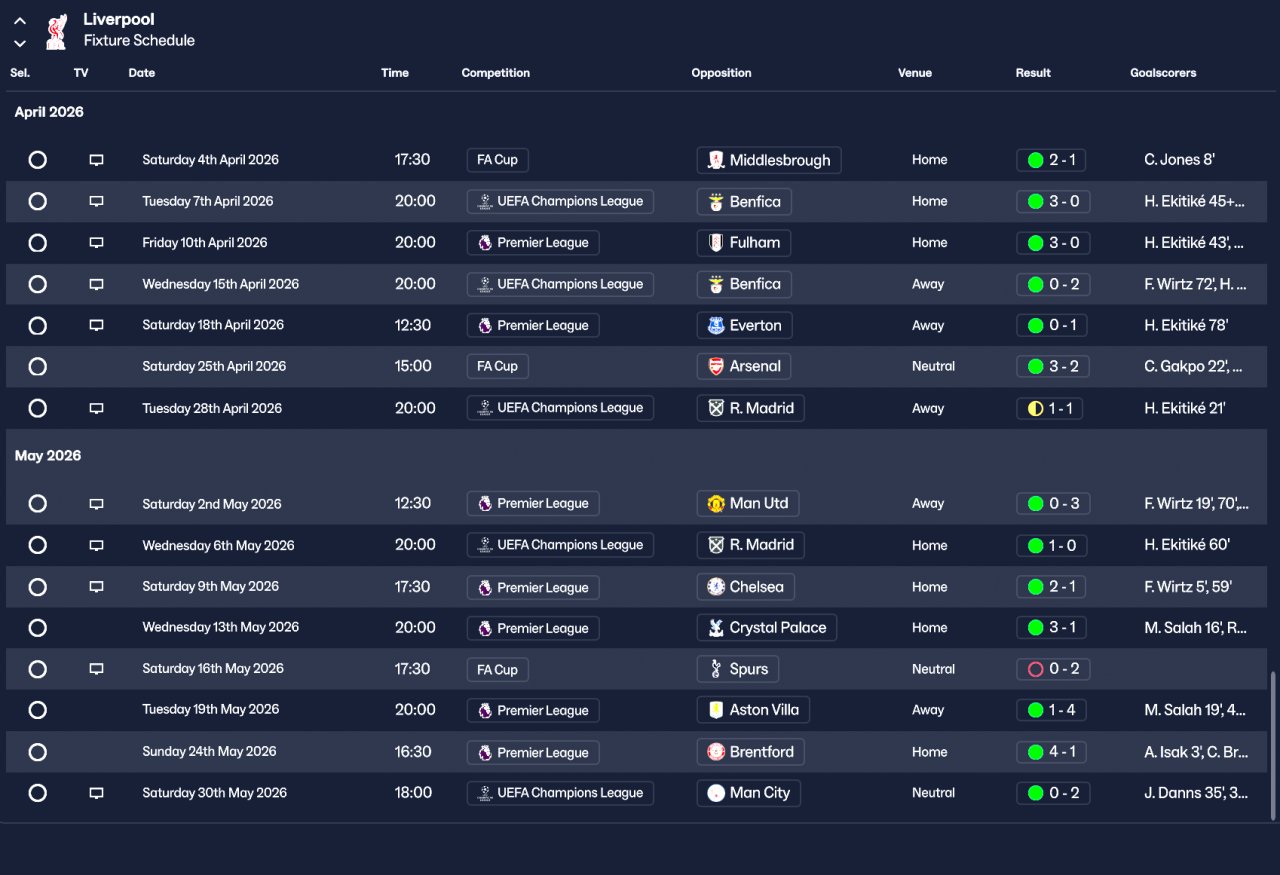This screenshot has height=875, width=1280.
Task: Click the Man Utd club crest
Action: (716, 504)
